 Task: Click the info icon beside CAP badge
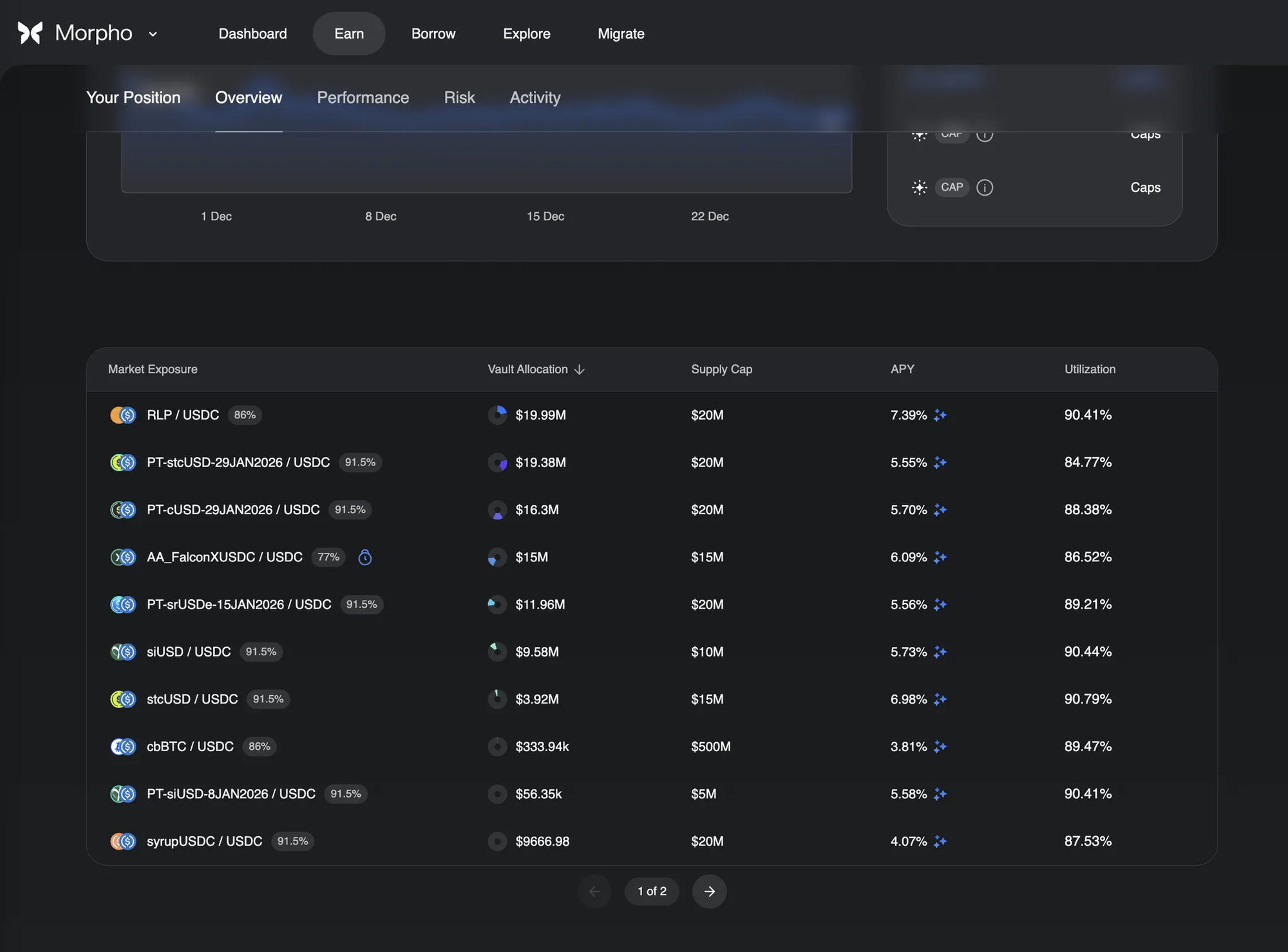click(x=985, y=187)
